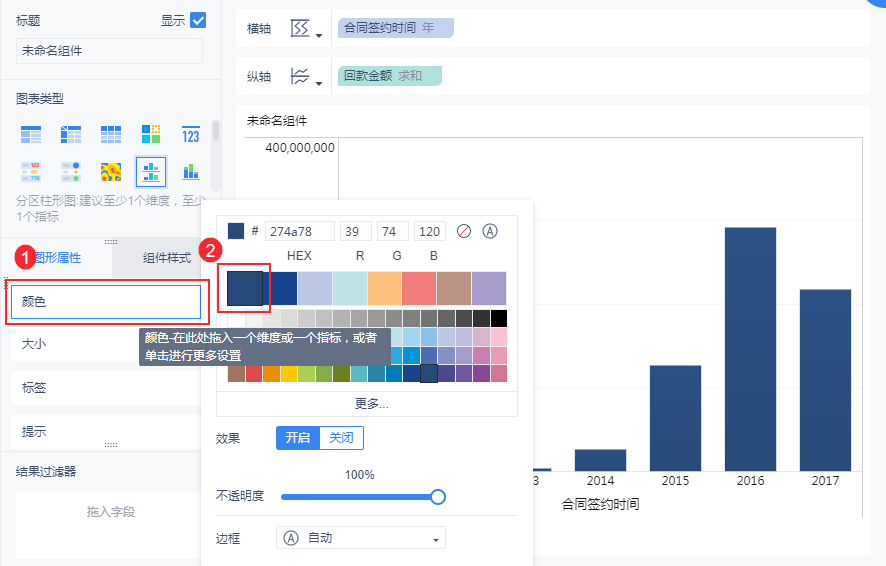The width and height of the screenshot is (886, 566).
Task: Select the grouped table chart type icon
Action: click(x=31, y=134)
